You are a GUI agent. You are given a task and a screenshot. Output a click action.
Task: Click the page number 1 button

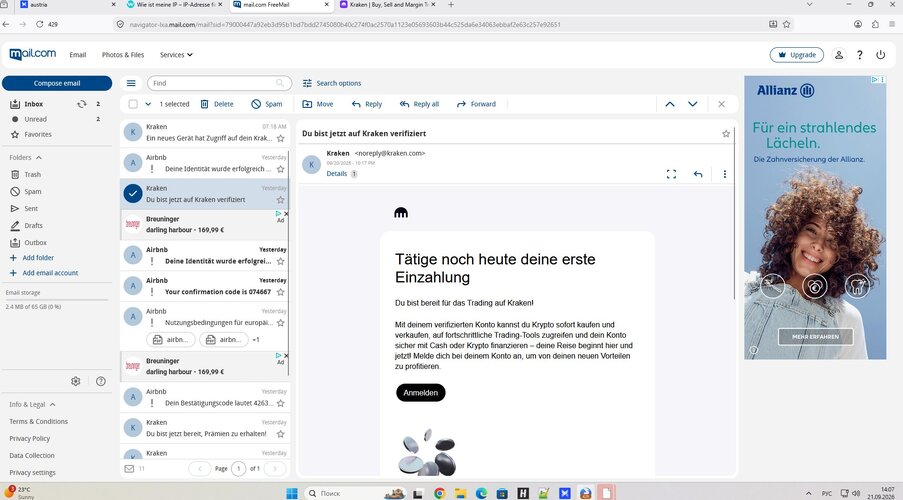pos(238,469)
